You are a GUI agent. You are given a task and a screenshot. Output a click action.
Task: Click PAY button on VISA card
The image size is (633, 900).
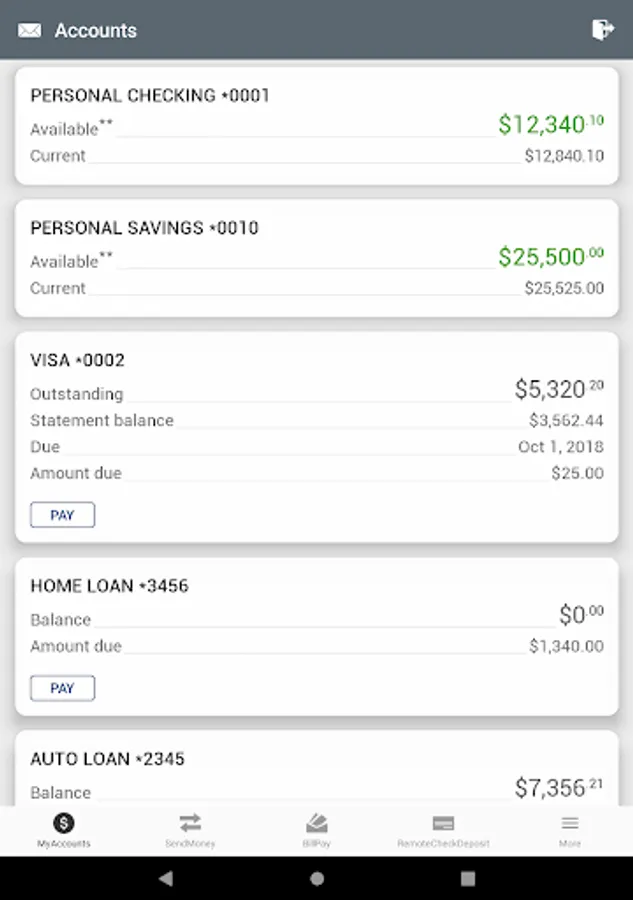[62, 515]
